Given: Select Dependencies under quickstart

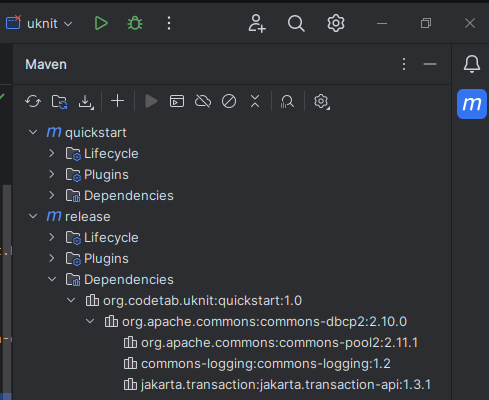Looking at the screenshot, I should click(232, 195).
